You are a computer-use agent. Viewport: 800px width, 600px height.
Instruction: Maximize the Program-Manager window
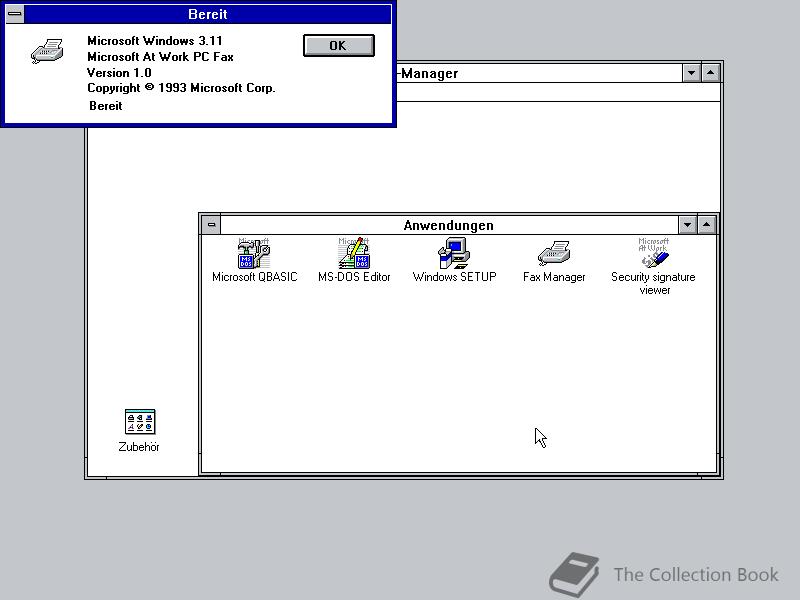click(x=710, y=73)
